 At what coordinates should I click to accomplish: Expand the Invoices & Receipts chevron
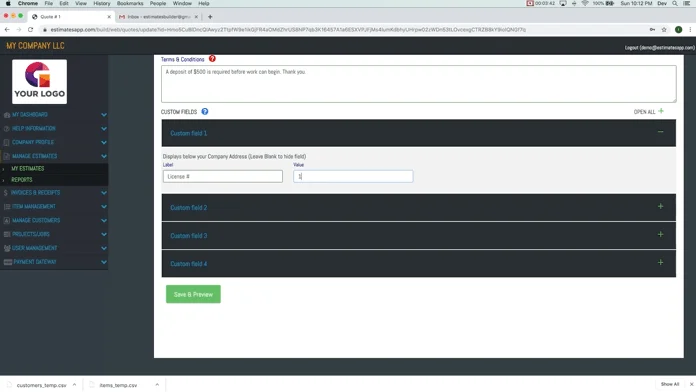coord(104,193)
